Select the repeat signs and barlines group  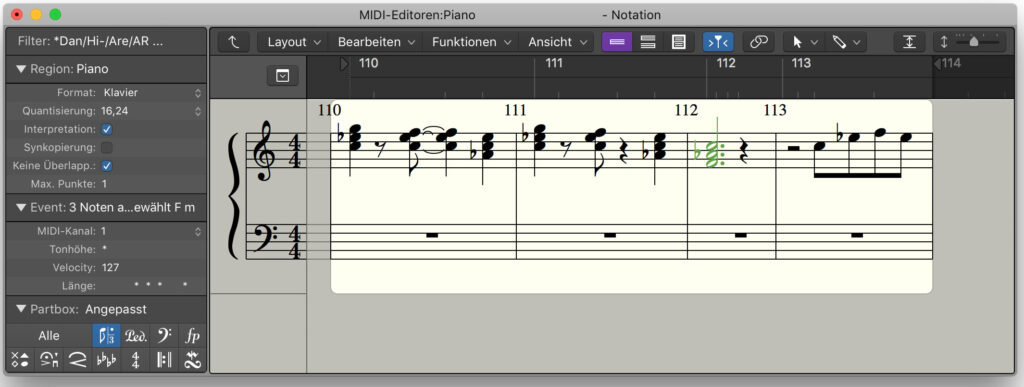163,360
